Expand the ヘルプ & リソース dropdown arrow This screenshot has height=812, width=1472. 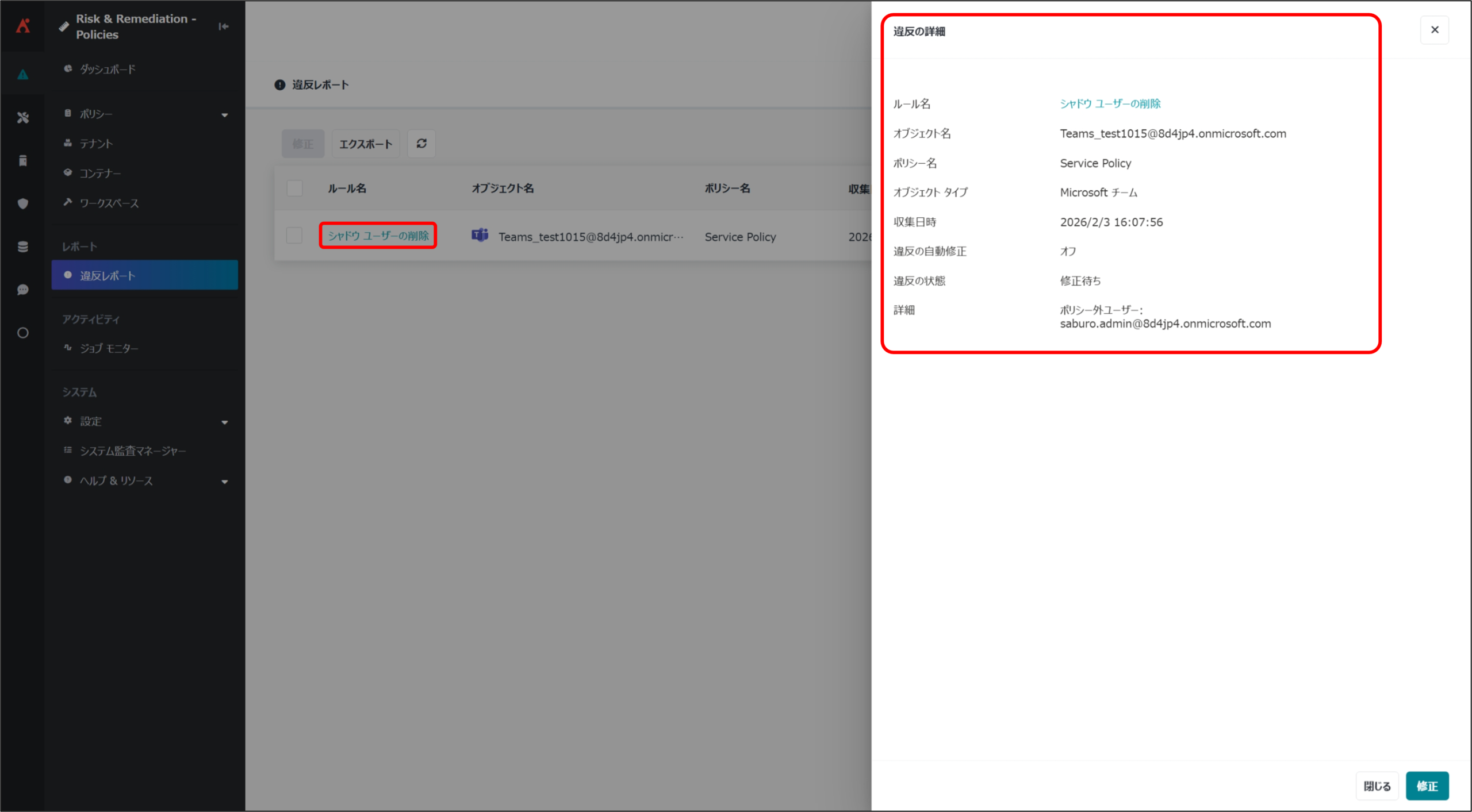pos(225,481)
